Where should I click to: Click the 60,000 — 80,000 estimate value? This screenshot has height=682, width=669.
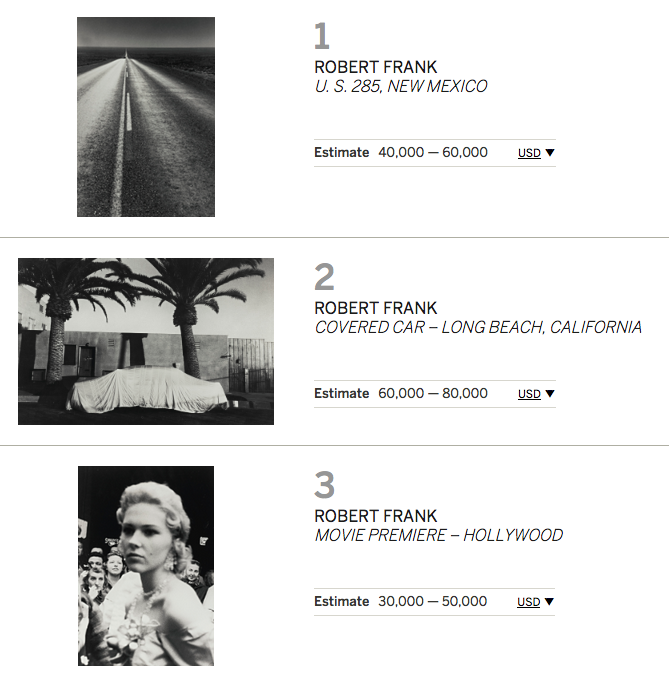(433, 394)
